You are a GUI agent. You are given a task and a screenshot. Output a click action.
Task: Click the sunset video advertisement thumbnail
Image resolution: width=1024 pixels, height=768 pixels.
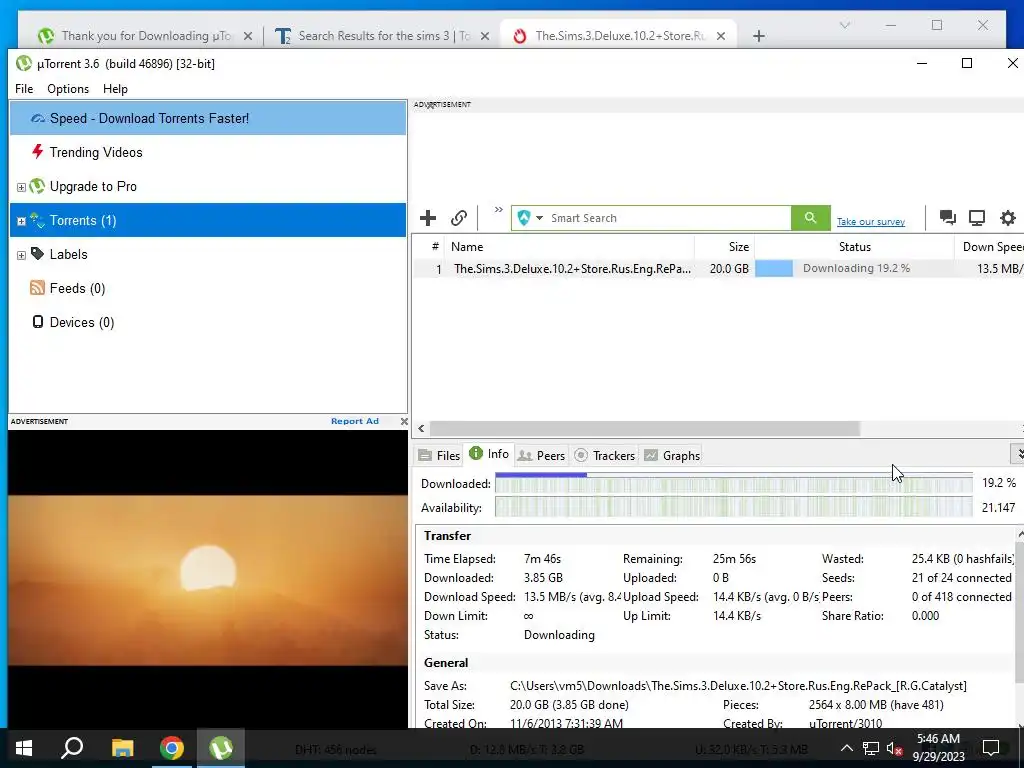[x=208, y=579]
